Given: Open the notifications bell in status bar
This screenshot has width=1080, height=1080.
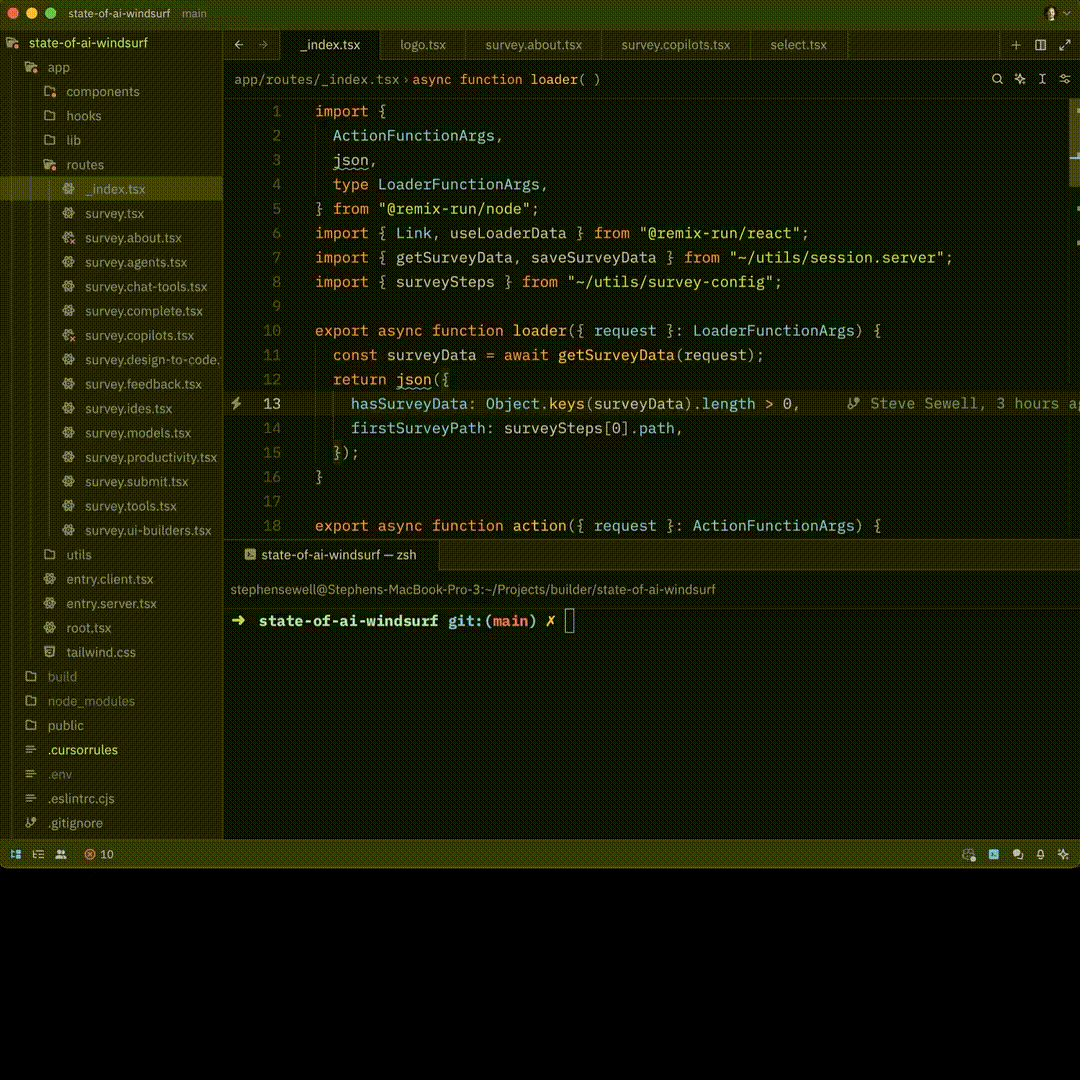Looking at the screenshot, I should point(1041,855).
